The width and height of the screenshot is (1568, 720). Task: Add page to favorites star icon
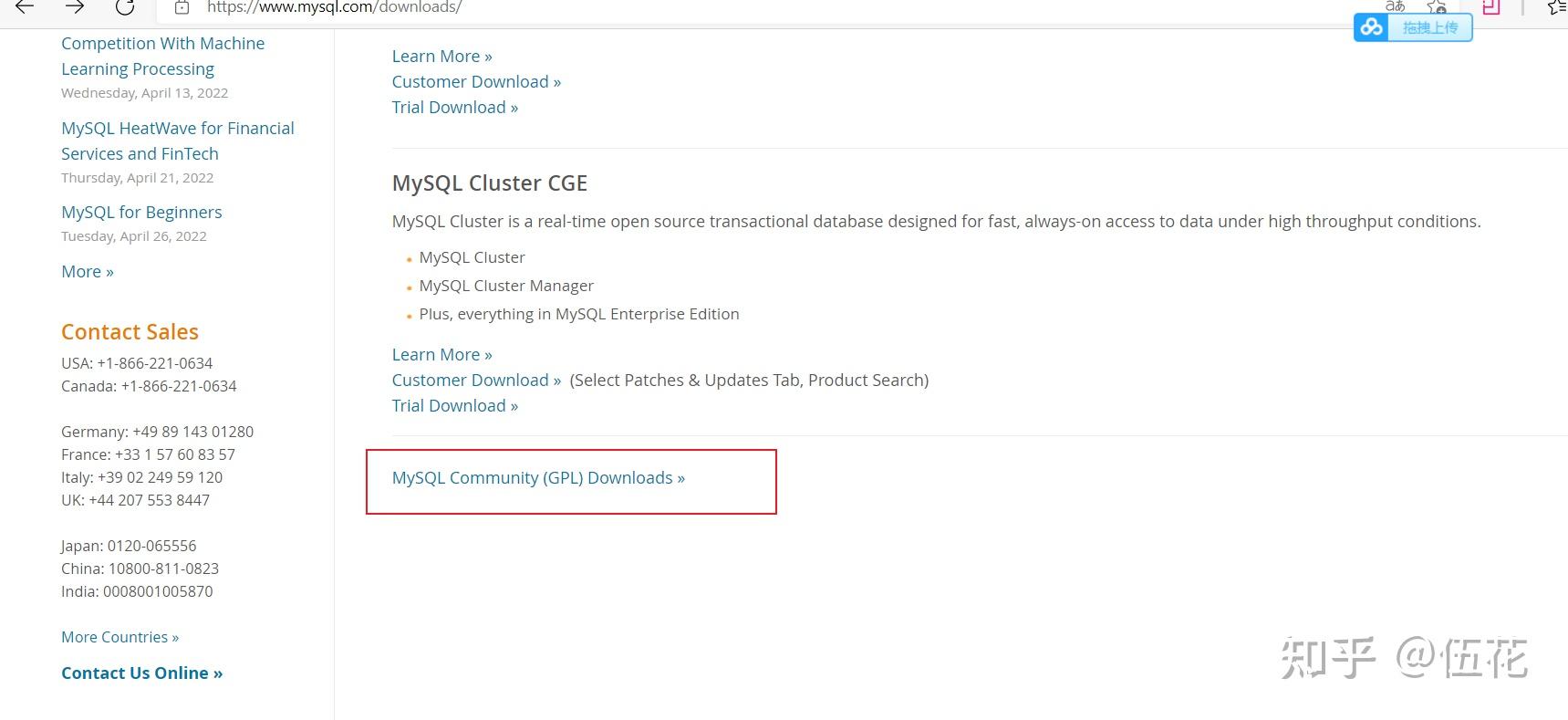(x=1437, y=6)
